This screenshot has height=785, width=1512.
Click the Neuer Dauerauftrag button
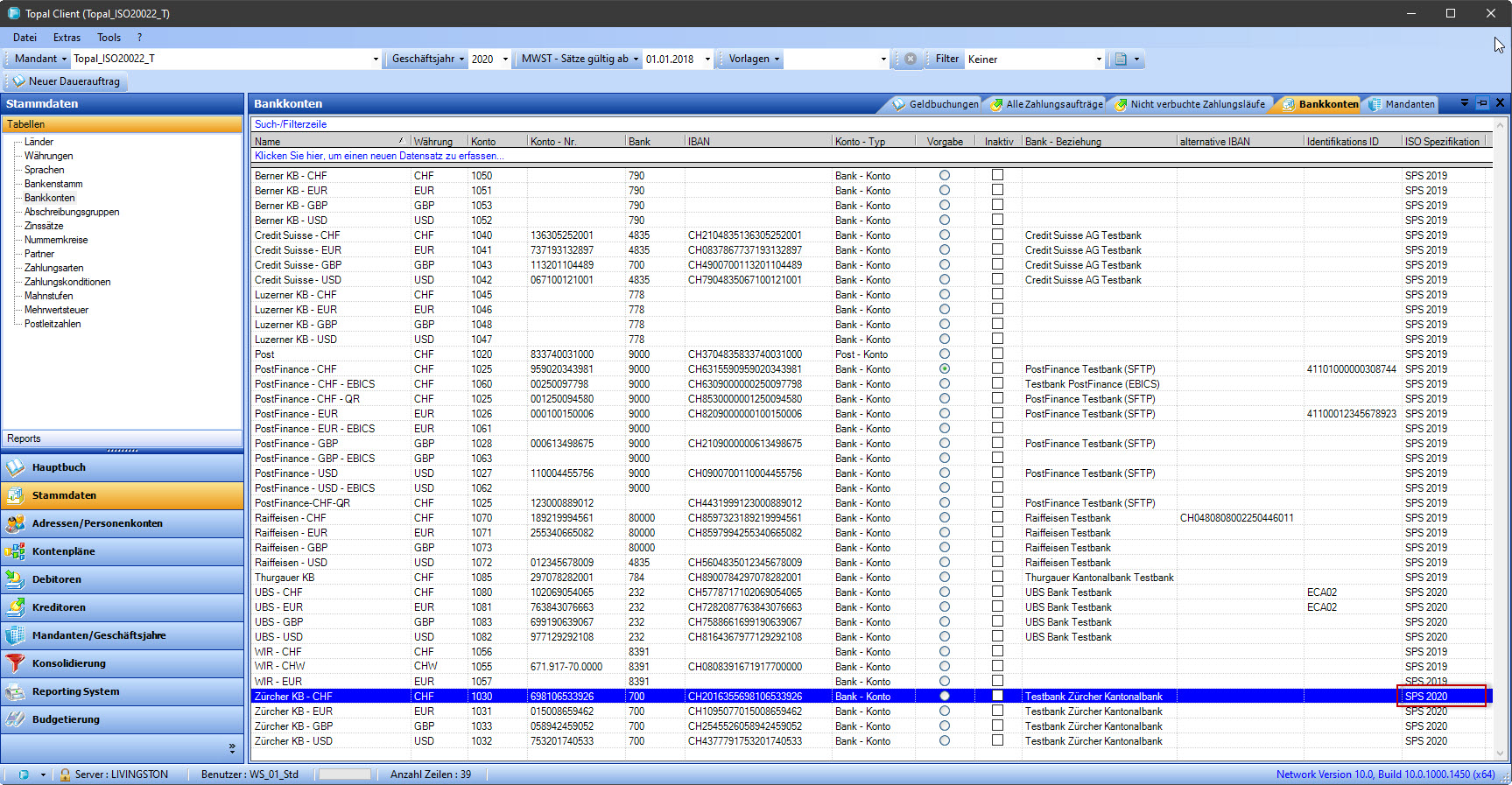(66, 81)
